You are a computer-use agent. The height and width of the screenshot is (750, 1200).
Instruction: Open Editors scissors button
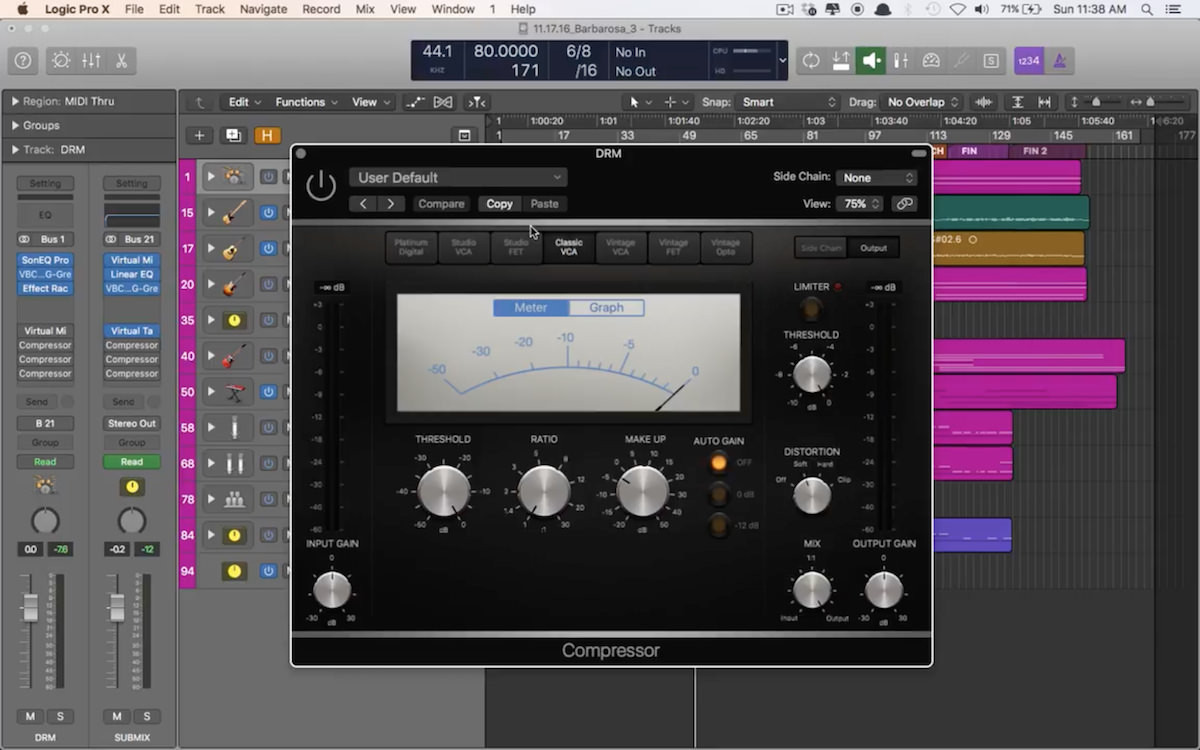pos(121,60)
